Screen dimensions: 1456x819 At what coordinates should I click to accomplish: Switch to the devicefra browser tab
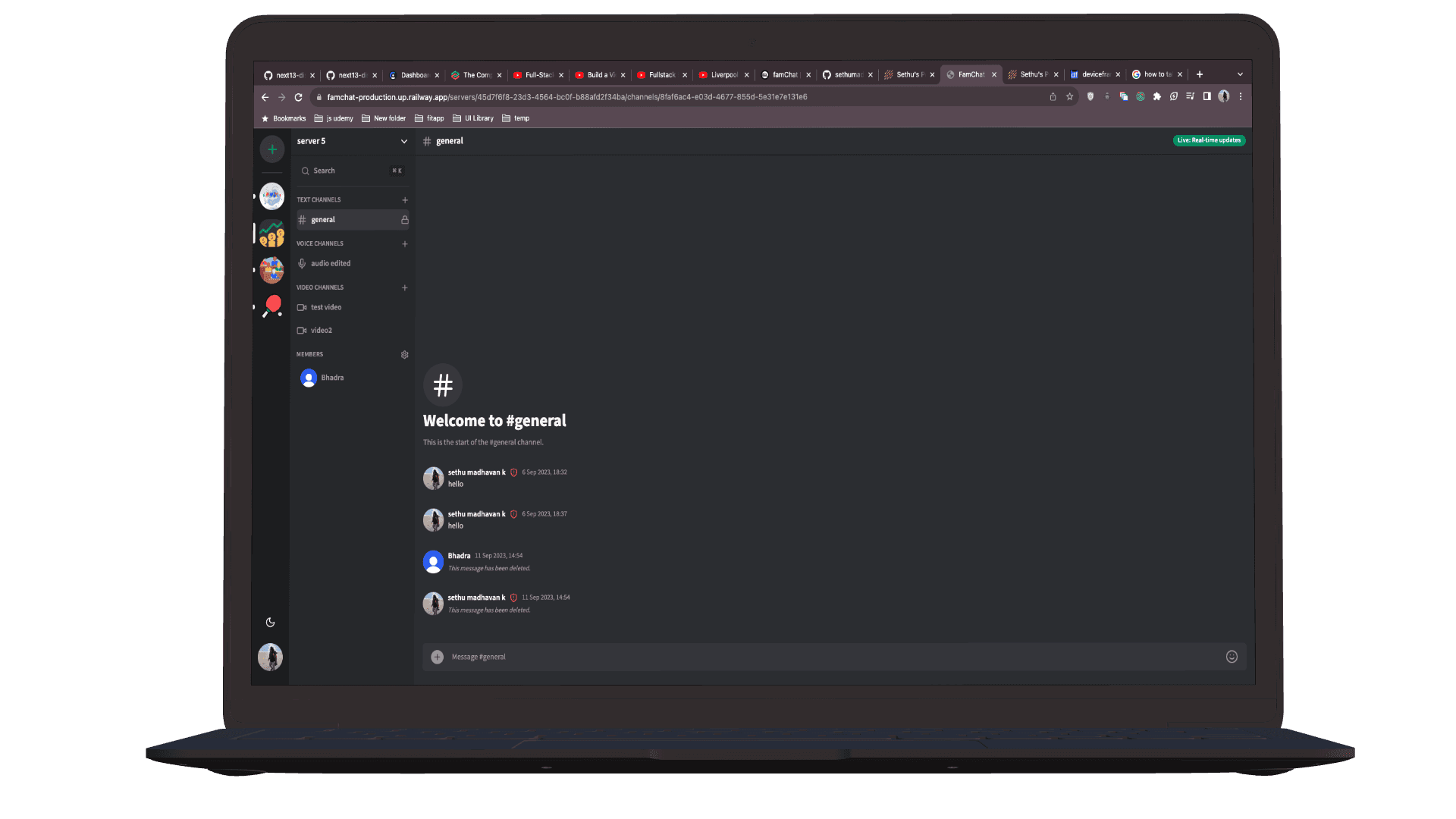(x=1095, y=75)
